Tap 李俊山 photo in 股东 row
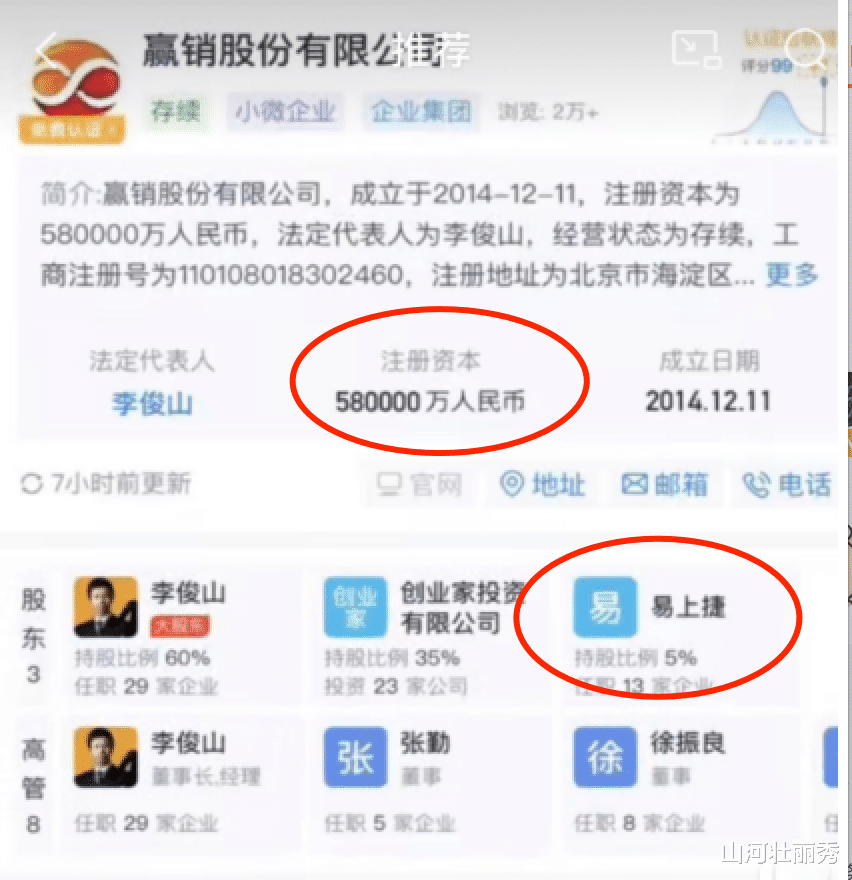852x880 pixels. click(106, 607)
